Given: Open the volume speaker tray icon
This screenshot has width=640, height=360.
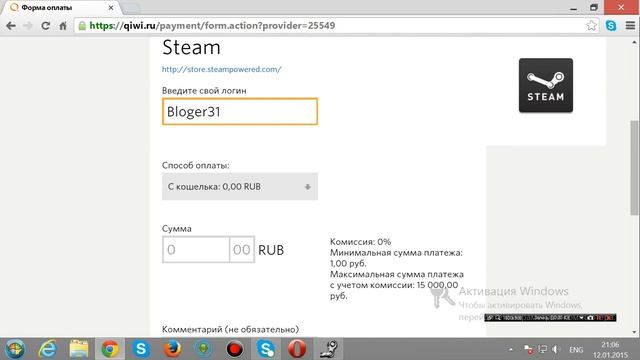Looking at the screenshot, I should (x=556, y=350).
